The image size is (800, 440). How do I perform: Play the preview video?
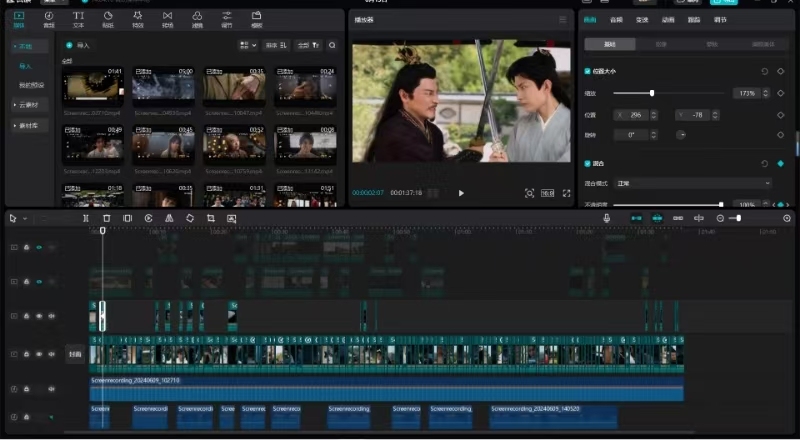tap(461, 193)
